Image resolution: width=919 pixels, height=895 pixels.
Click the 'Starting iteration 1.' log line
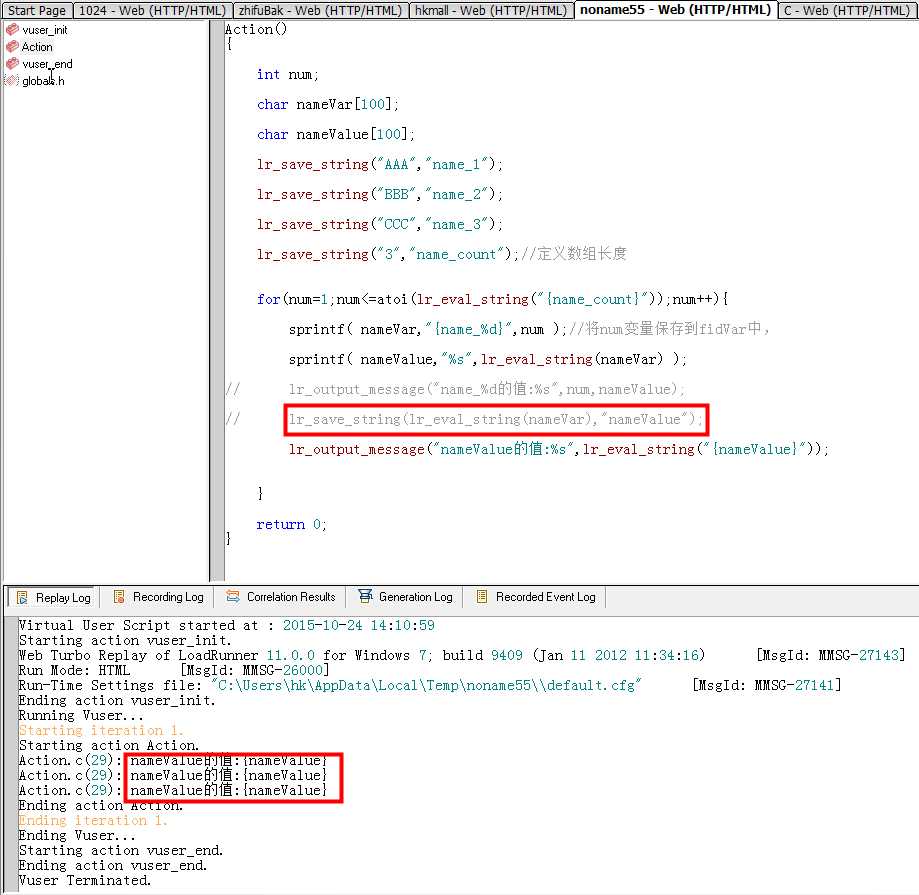[x=101, y=730]
